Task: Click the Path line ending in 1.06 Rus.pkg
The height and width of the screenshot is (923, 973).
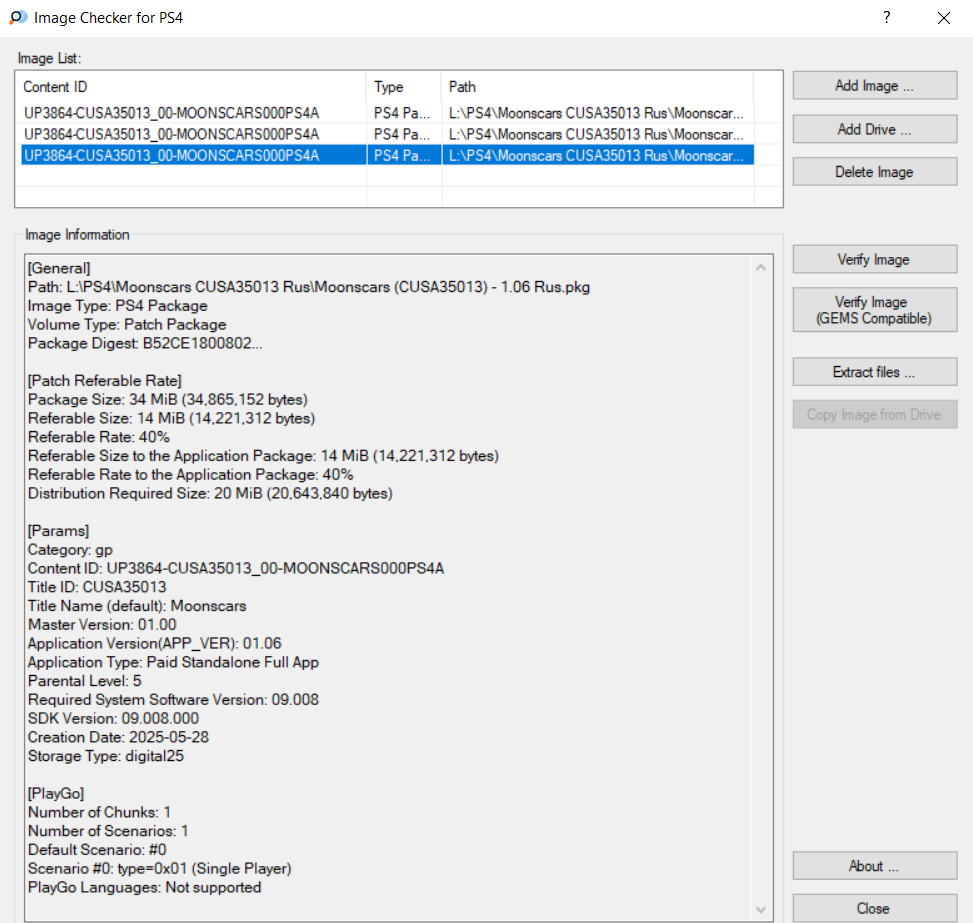Action: (x=309, y=287)
